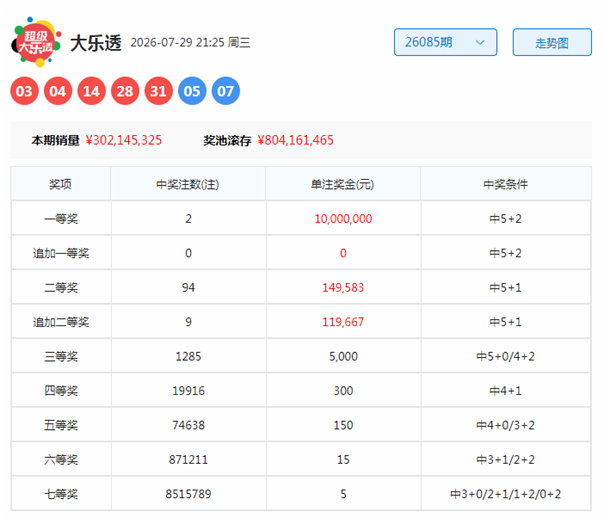Click the red ball numbered 31

point(159,91)
